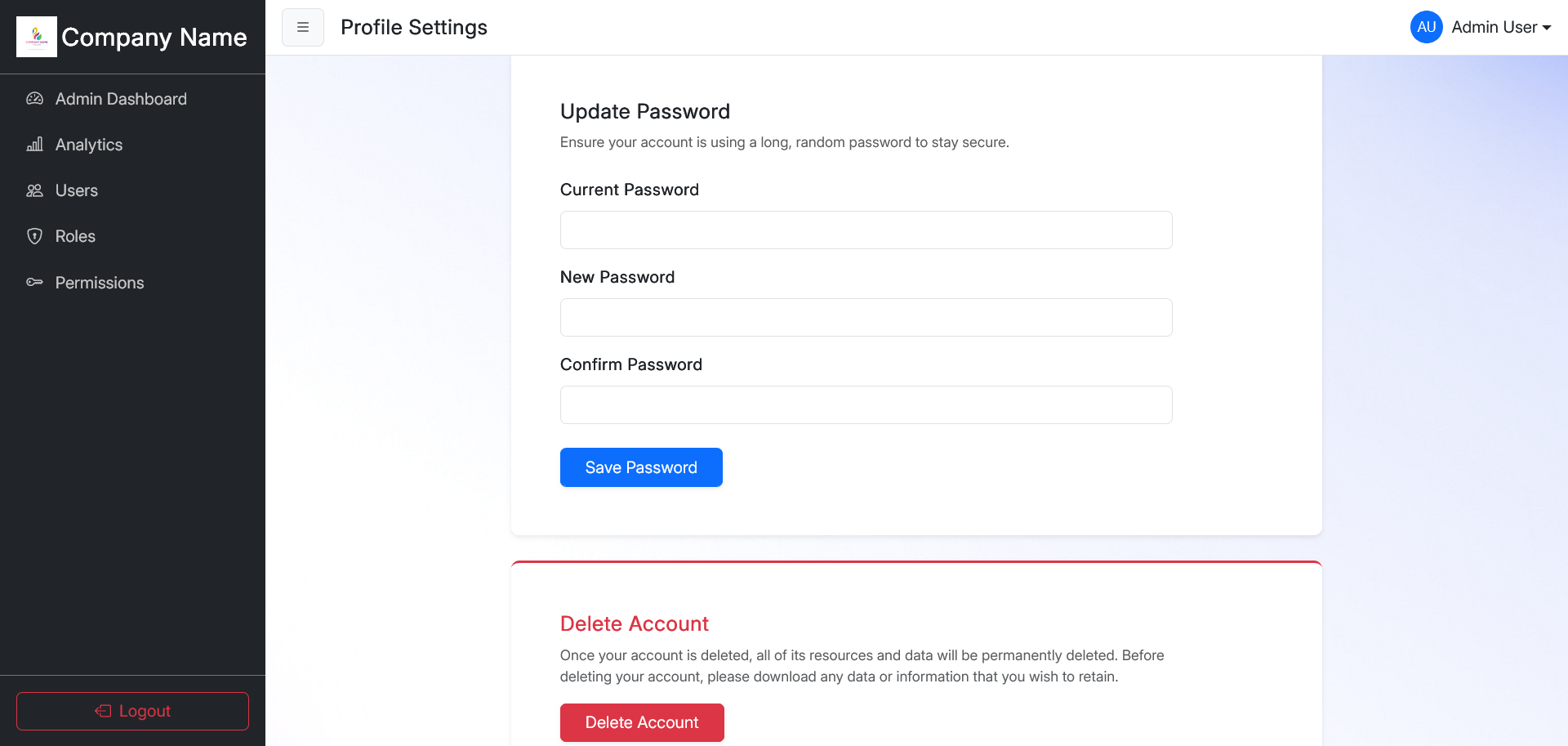1568x746 pixels.
Task: Click the red Delete Account button
Action: click(x=642, y=722)
